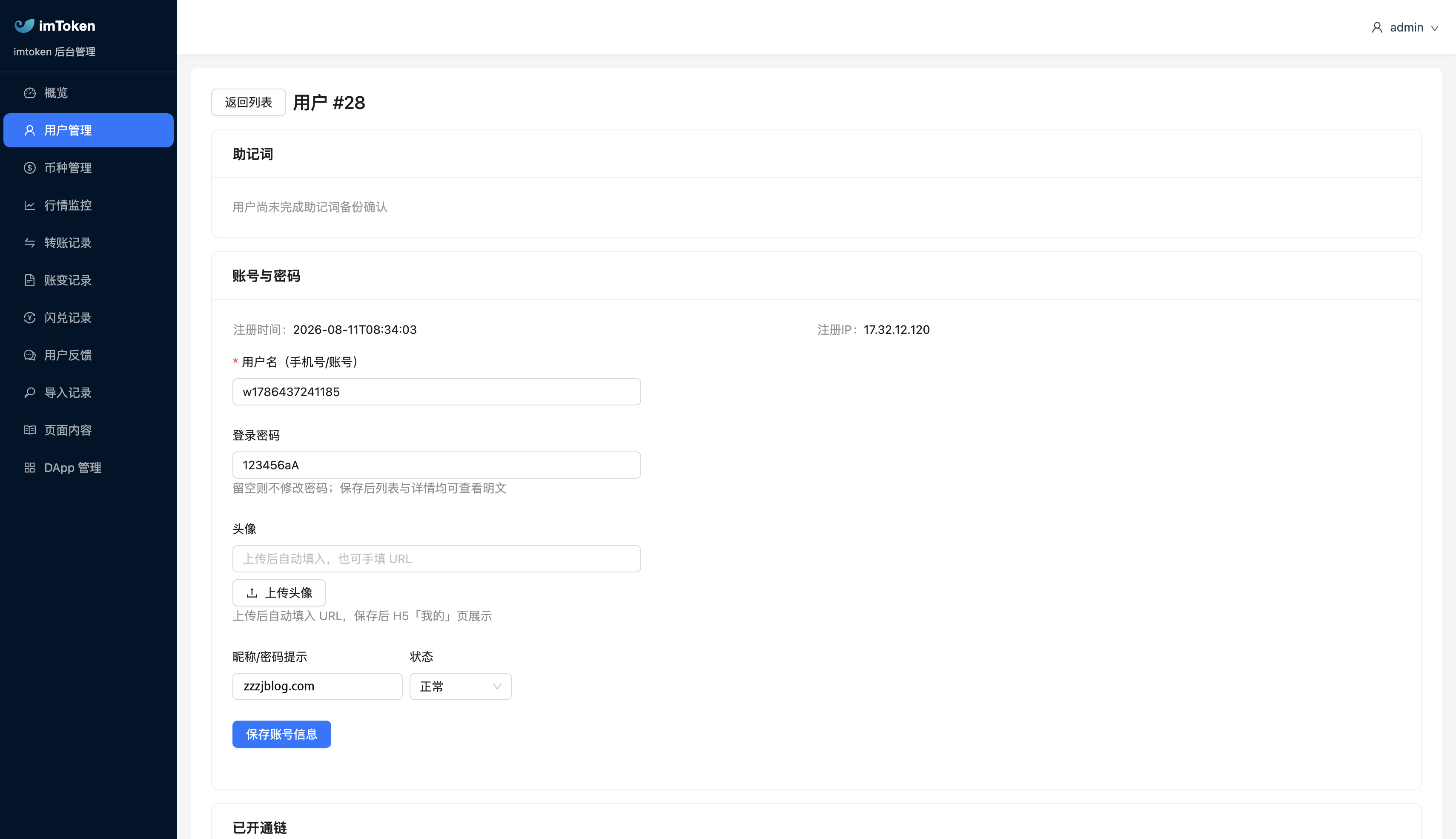This screenshot has width=1456, height=839.
Task: Navigate to 转账记录 in sidebar
Action: 88,243
